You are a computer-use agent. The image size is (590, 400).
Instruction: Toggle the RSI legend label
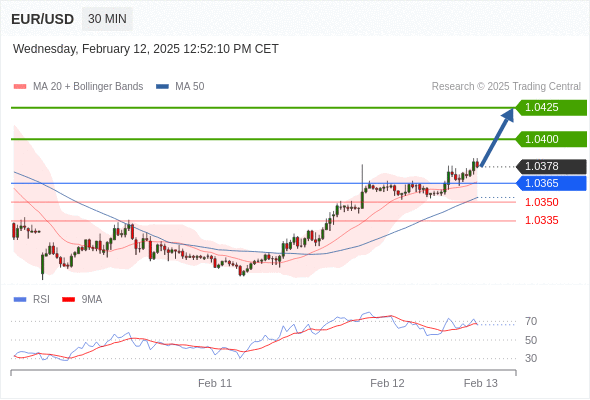point(41,300)
